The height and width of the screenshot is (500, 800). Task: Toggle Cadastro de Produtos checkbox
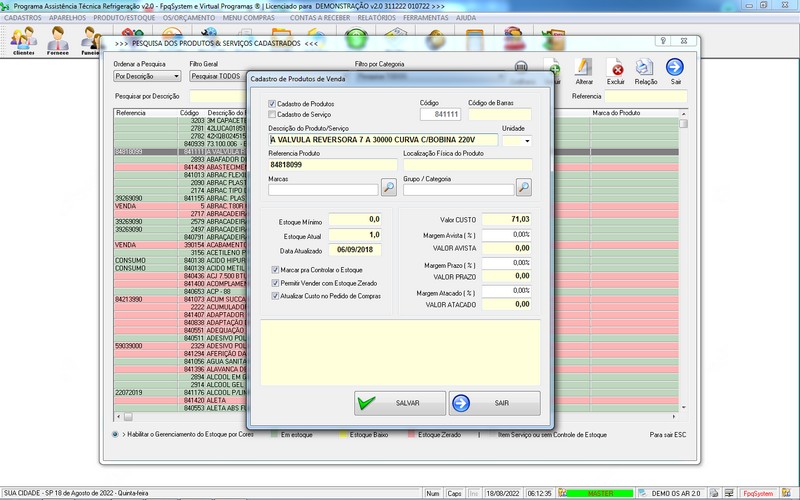[x=272, y=104]
